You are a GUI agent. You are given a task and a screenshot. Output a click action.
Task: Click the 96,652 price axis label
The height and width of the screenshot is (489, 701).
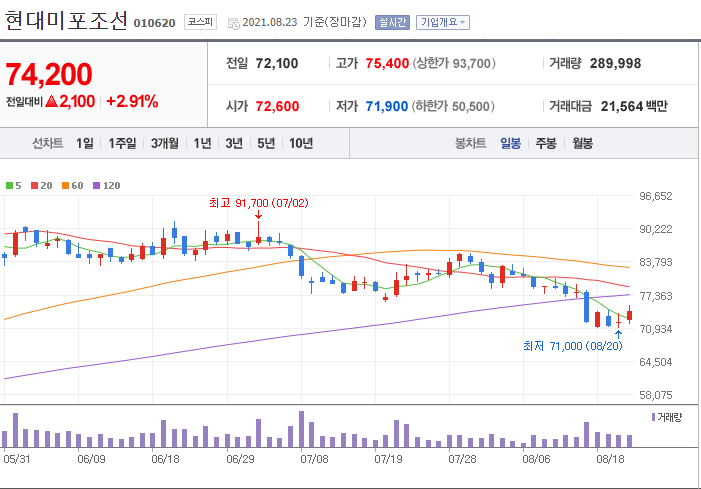(x=656, y=196)
